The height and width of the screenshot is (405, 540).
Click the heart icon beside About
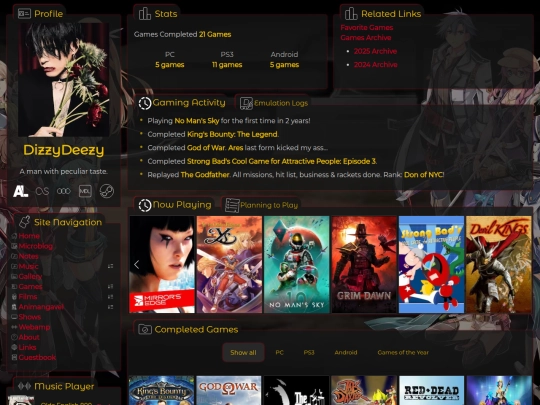[14, 337]
